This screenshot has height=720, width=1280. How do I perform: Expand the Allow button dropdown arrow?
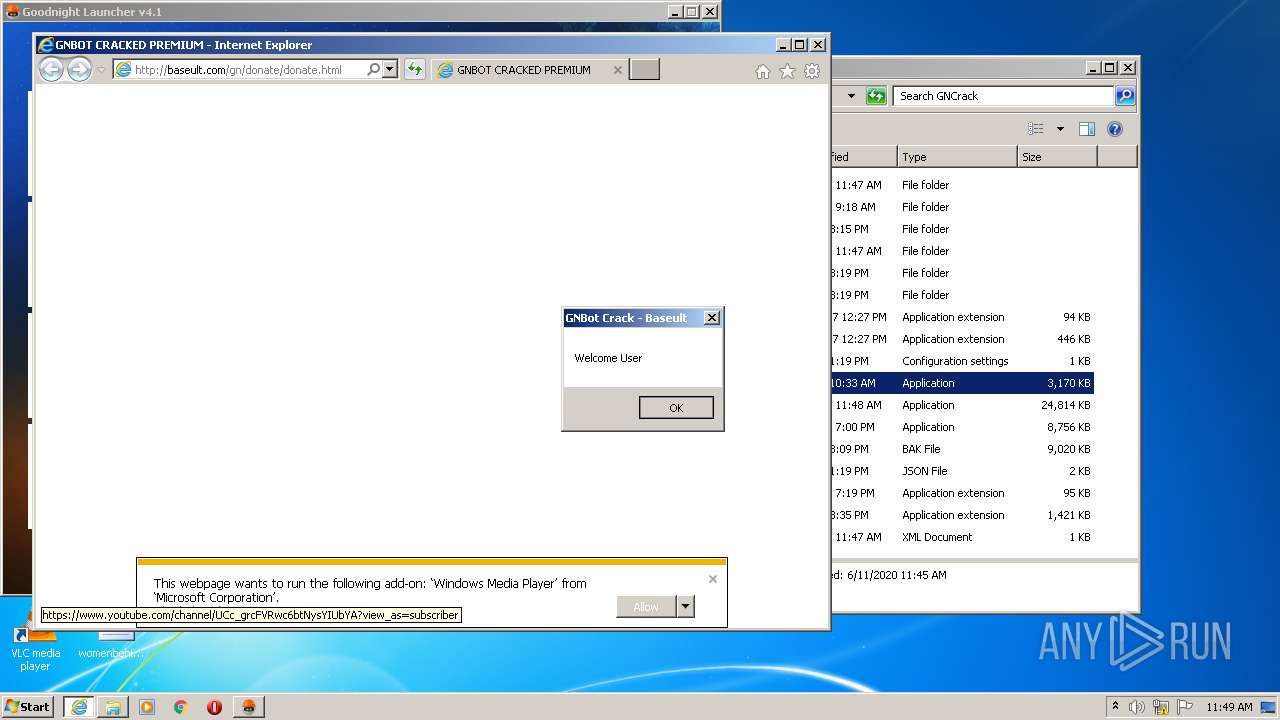pos(685,607)
